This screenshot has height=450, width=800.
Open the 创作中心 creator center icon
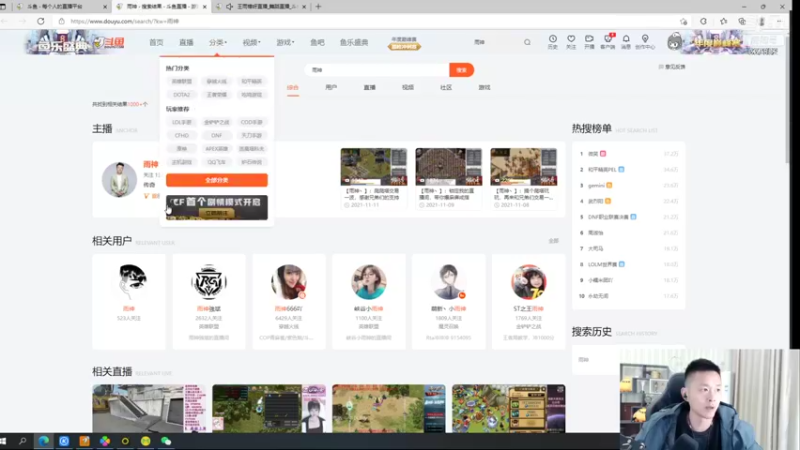click(x=645, y=42)
